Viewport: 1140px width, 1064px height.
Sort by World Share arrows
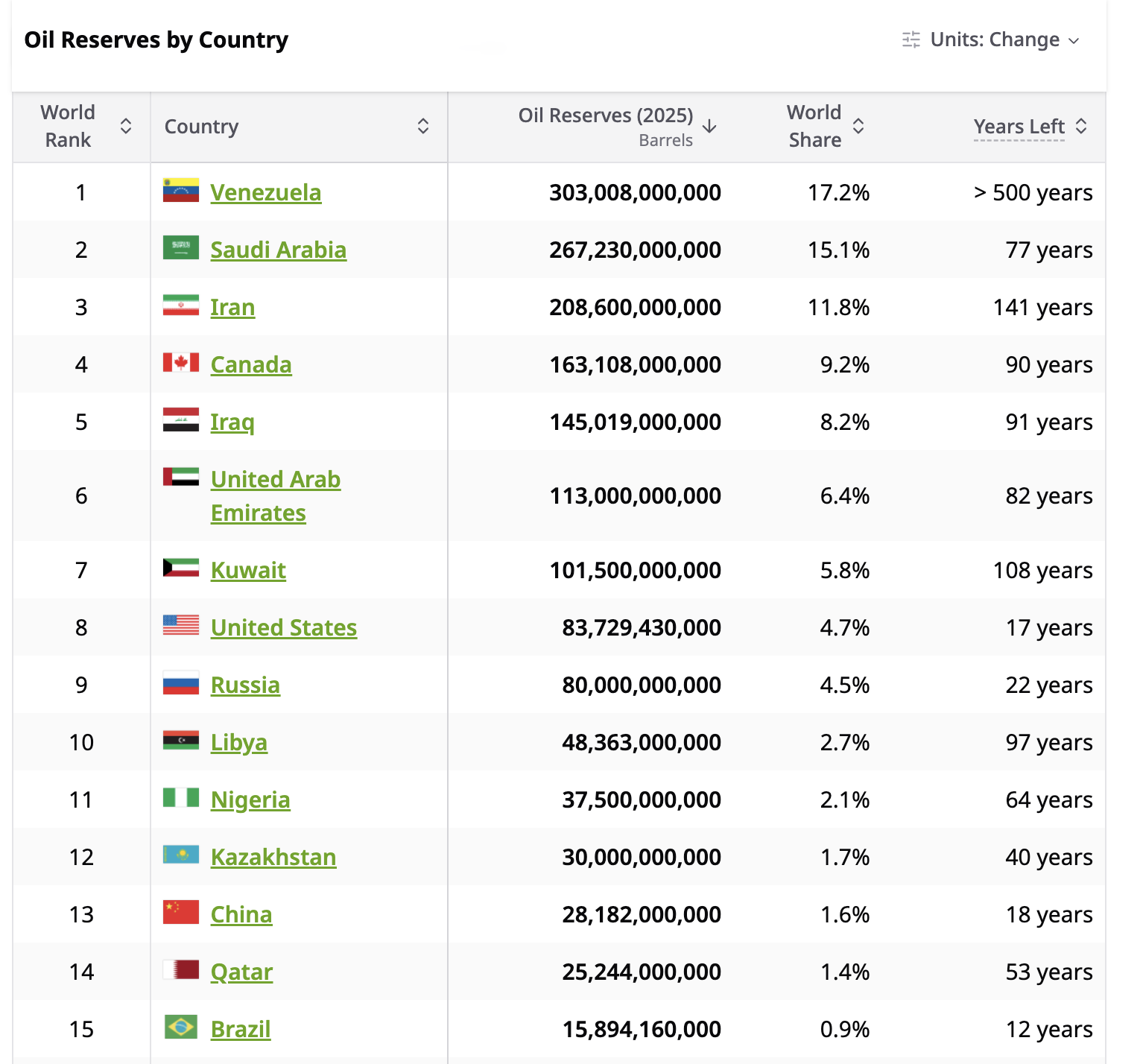tap(858, 126)
